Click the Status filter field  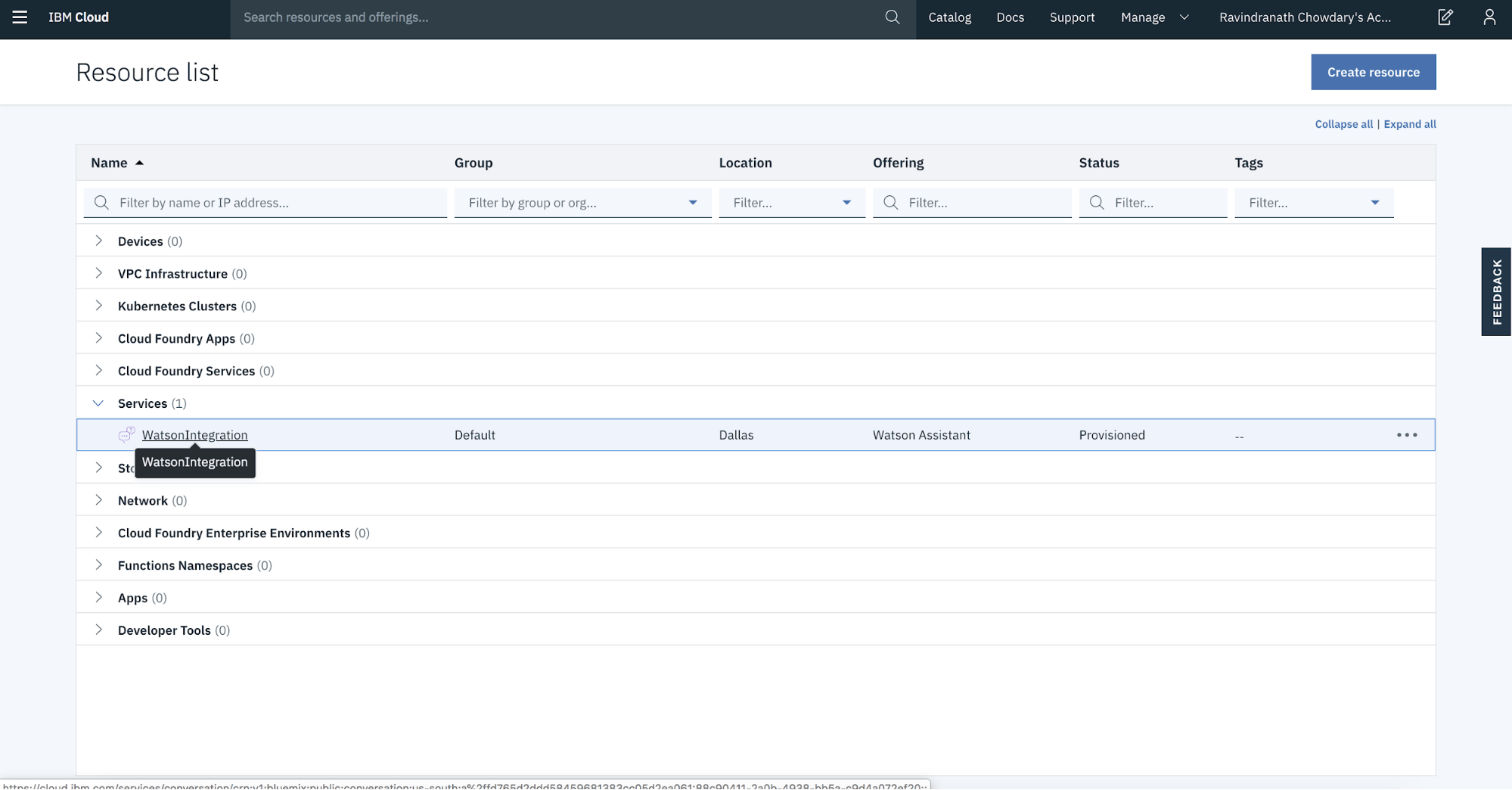1153,202
